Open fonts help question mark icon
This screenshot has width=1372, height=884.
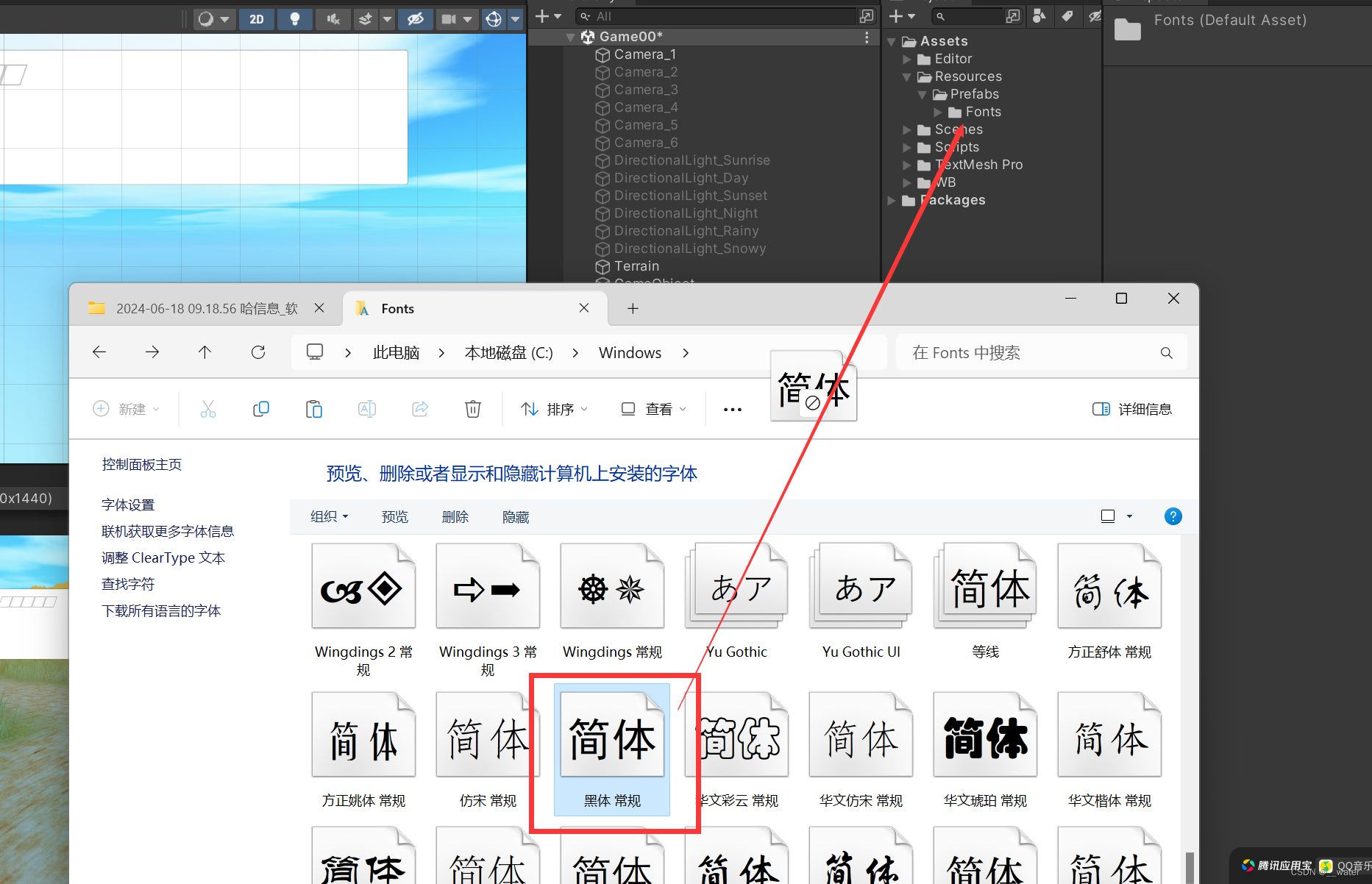pyautogui.click(x=1173, y=516)
